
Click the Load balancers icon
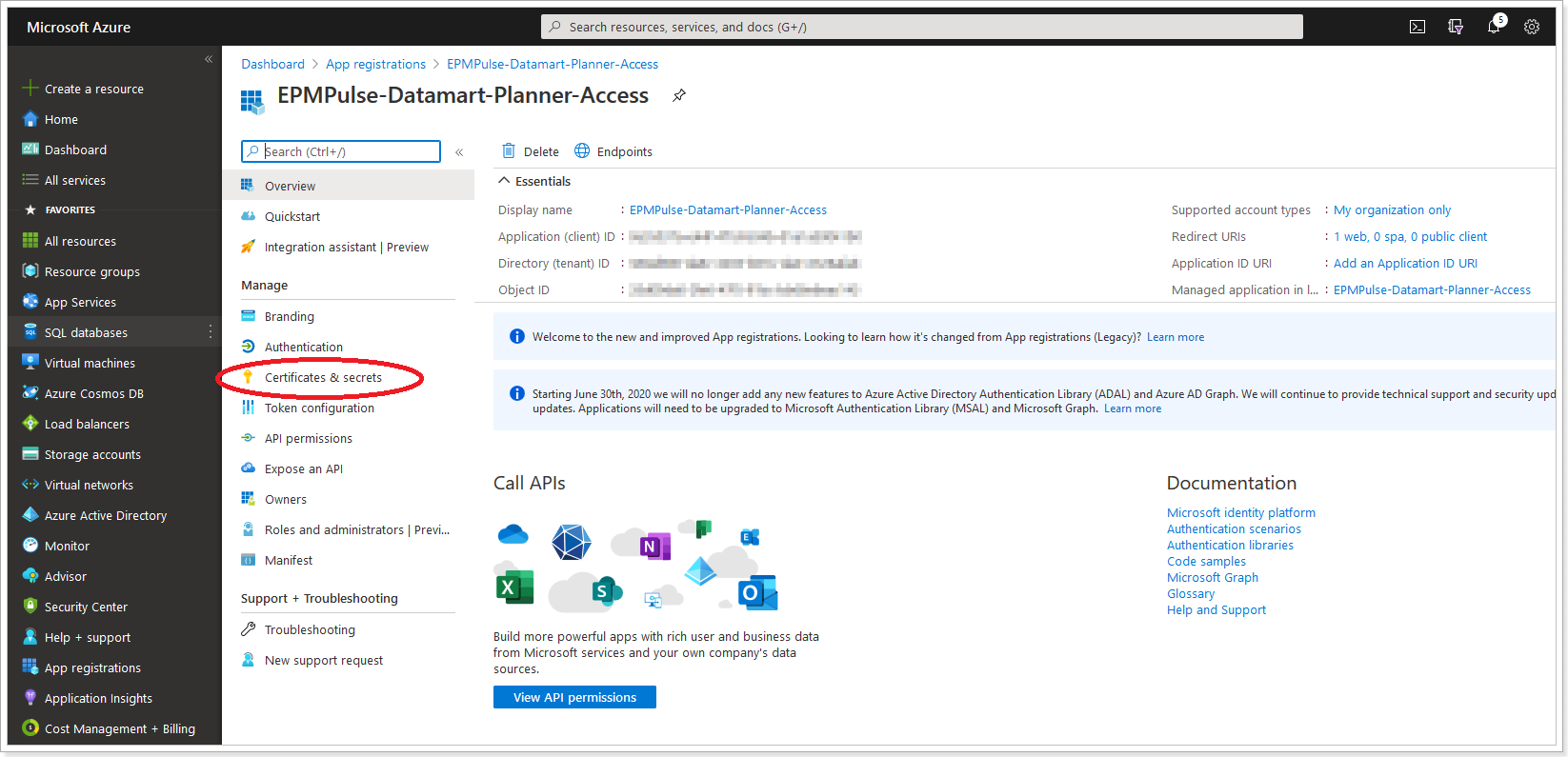click(x=30, y=424)
